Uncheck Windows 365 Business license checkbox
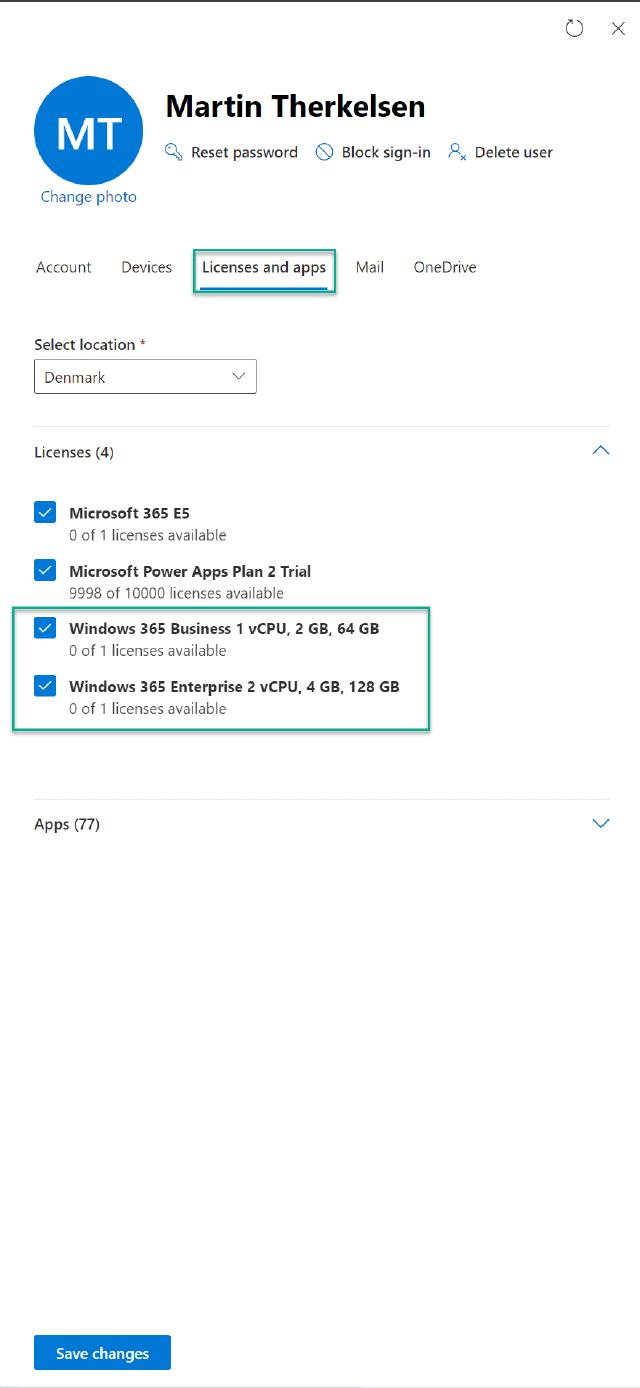This screenshot has width=640, height=1388. point(45,628)
